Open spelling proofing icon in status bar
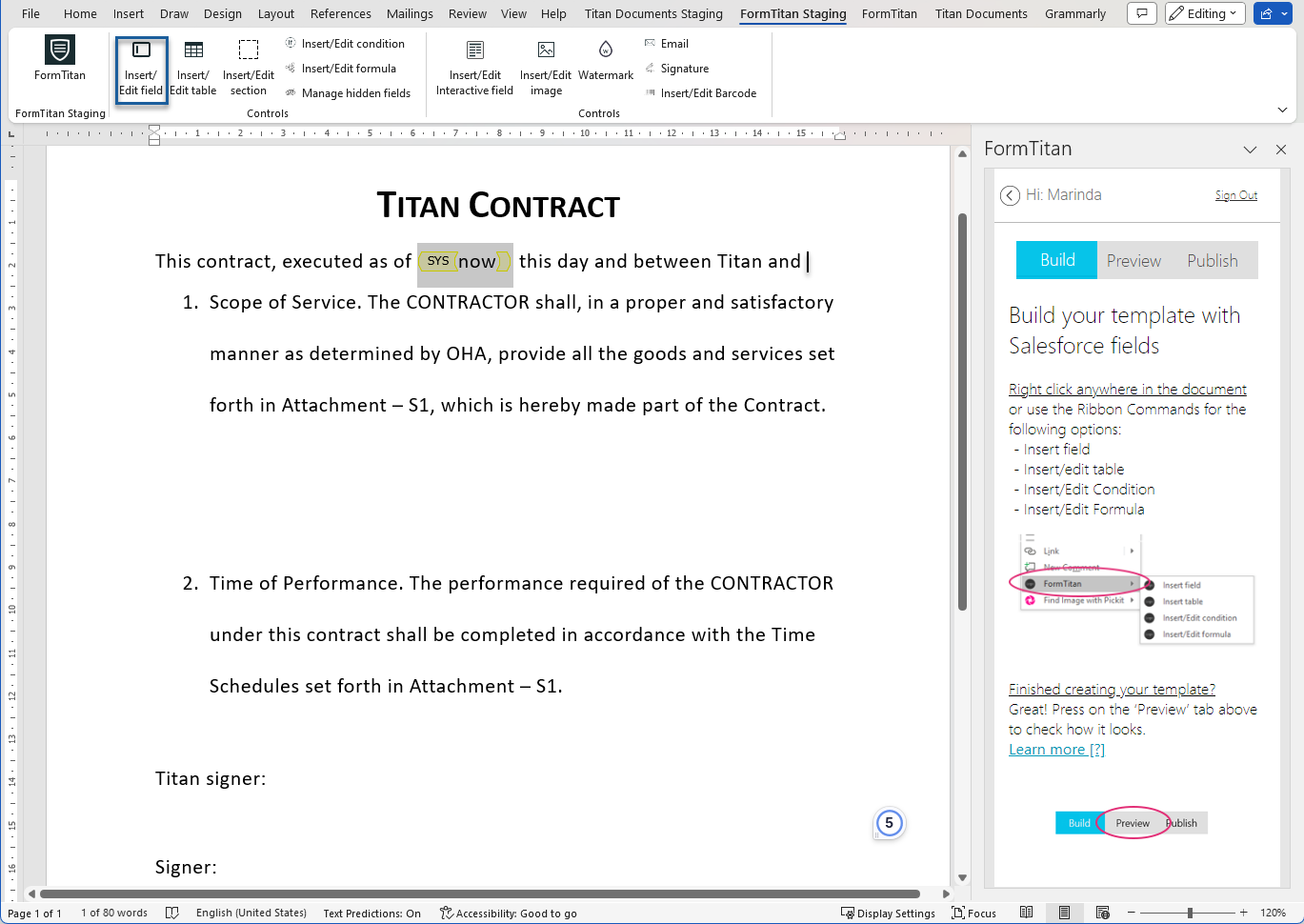 [x=171, y=913]
